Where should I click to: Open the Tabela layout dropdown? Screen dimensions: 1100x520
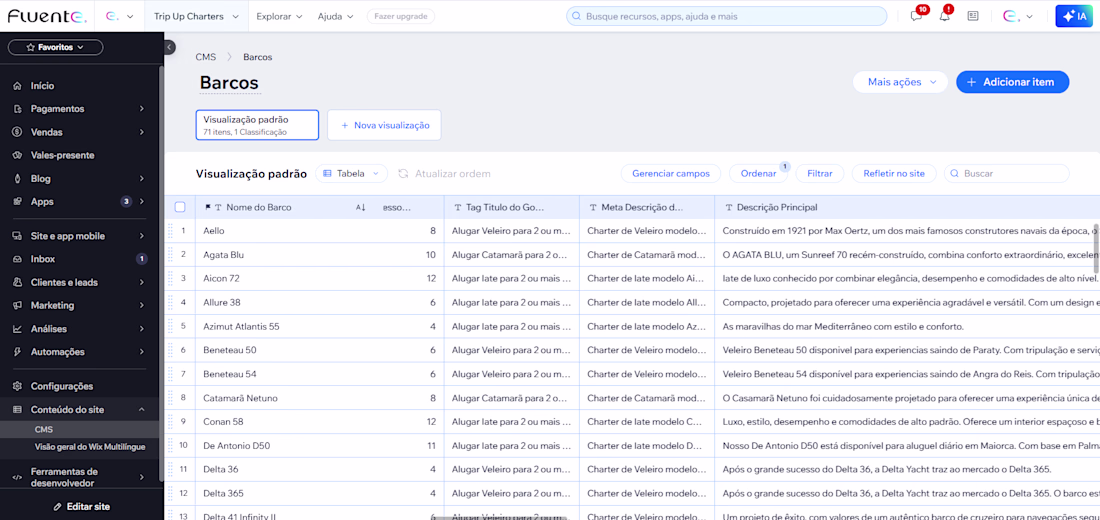pos(351,173)
